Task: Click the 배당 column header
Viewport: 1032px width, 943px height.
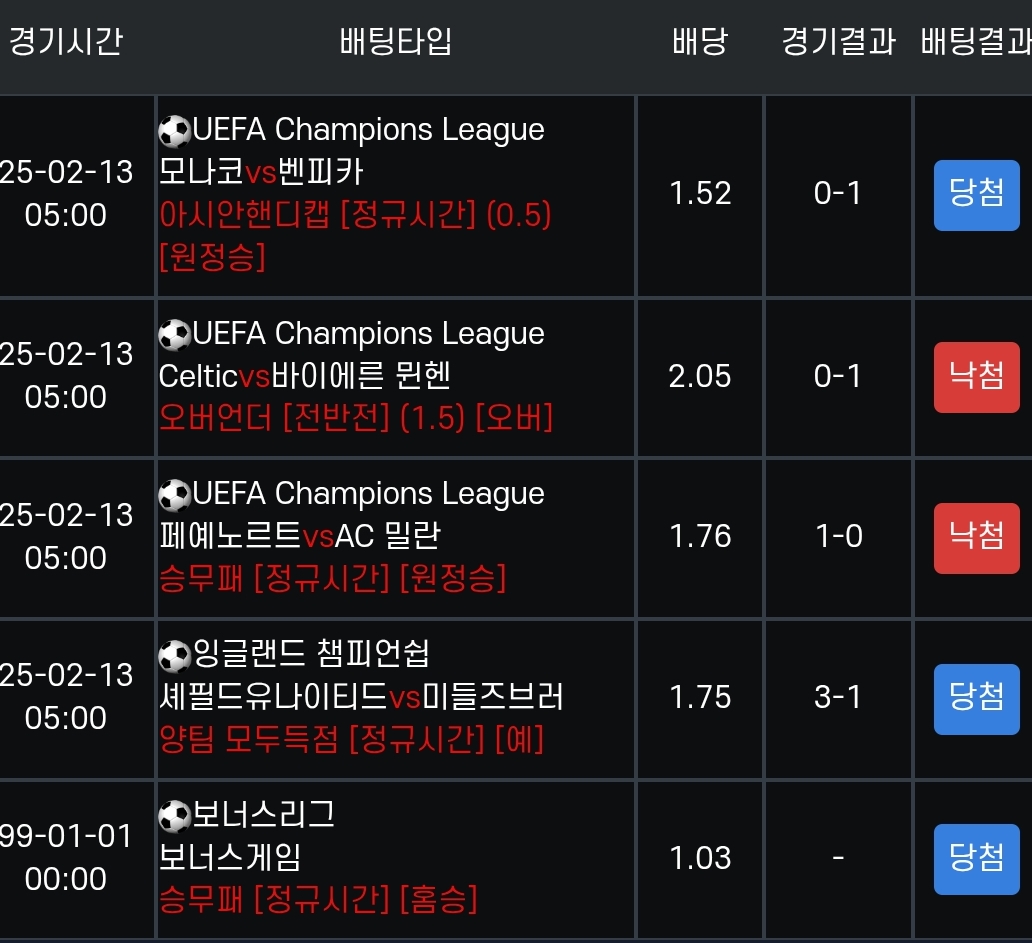Action: (x=700, y=42)
